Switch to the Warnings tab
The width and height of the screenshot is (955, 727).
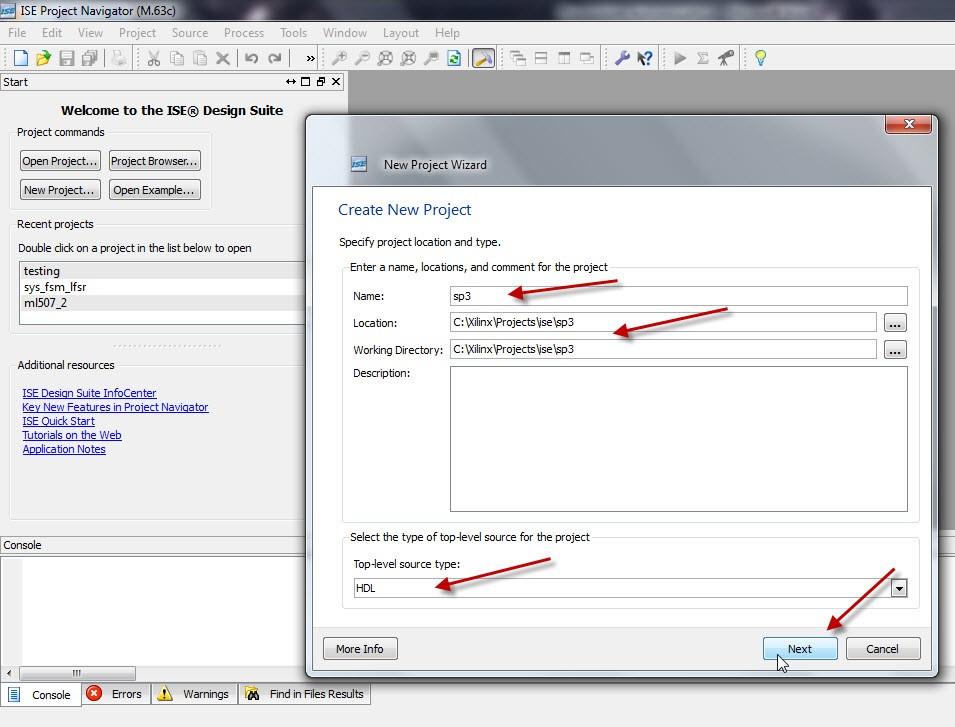click(194, 694)
